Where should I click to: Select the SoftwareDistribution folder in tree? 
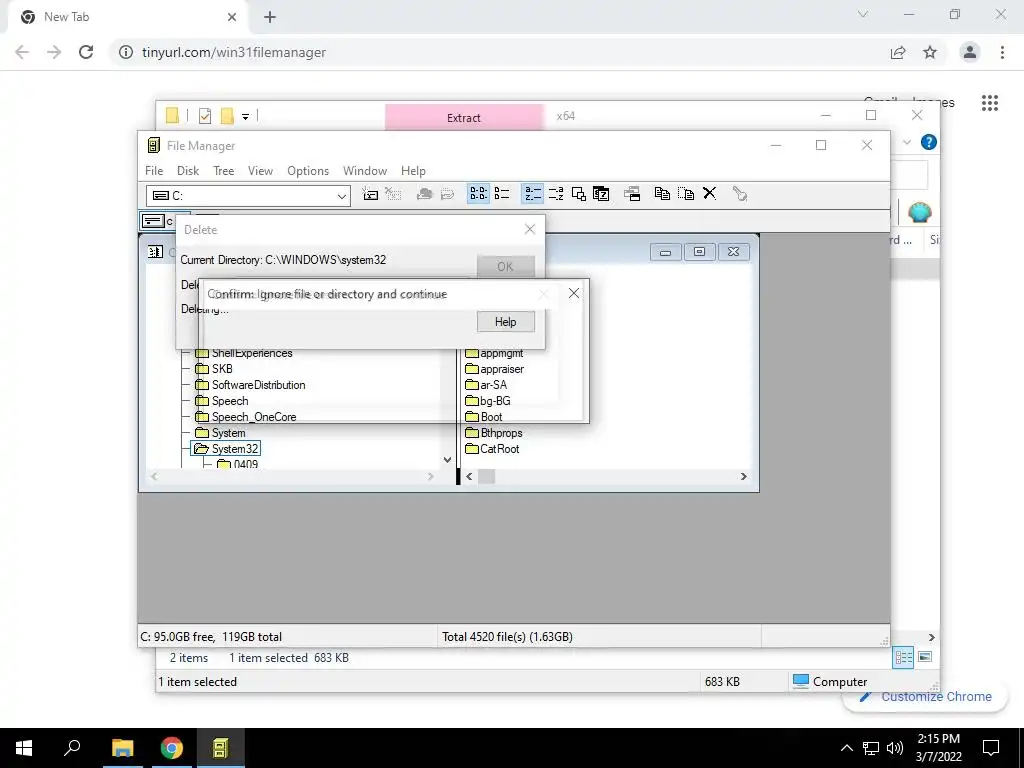coord(250,385)
